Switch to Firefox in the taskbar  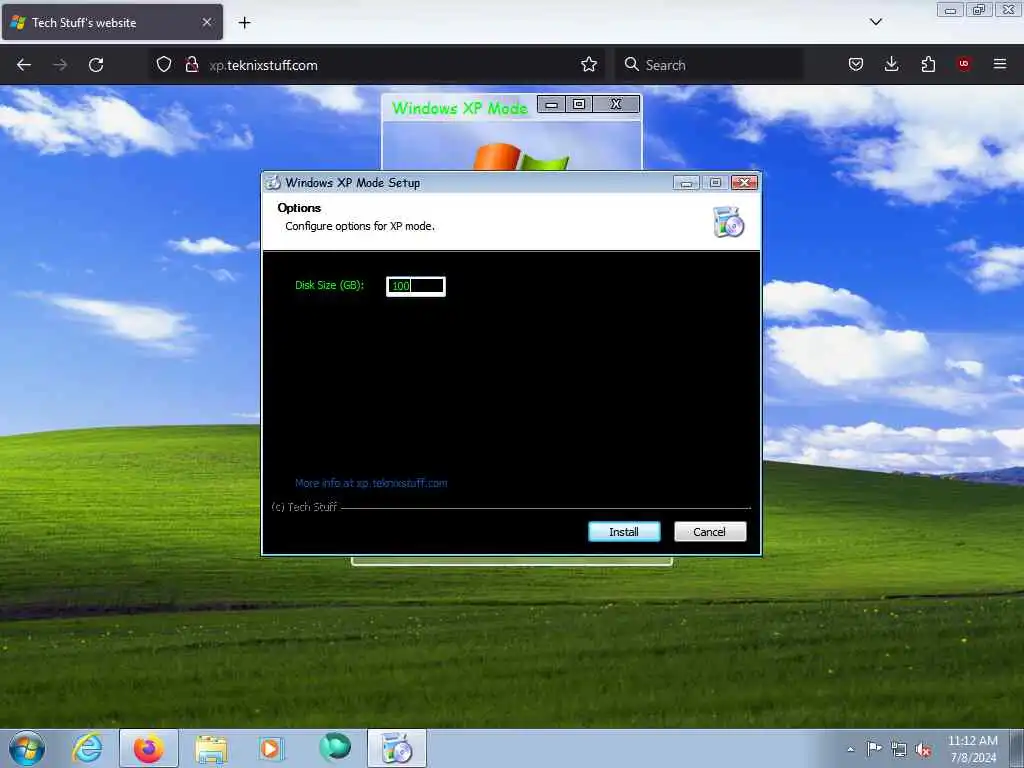(149, 748)
